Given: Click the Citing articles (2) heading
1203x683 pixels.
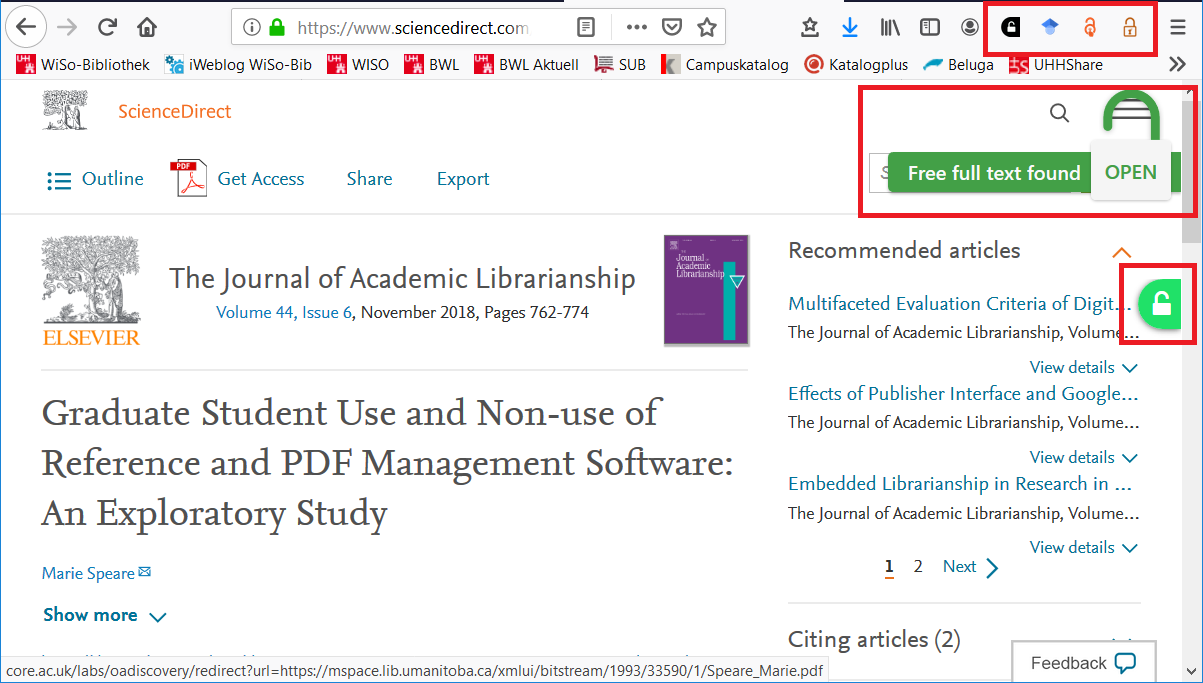Looking at the screenshot, I should 874,639.
